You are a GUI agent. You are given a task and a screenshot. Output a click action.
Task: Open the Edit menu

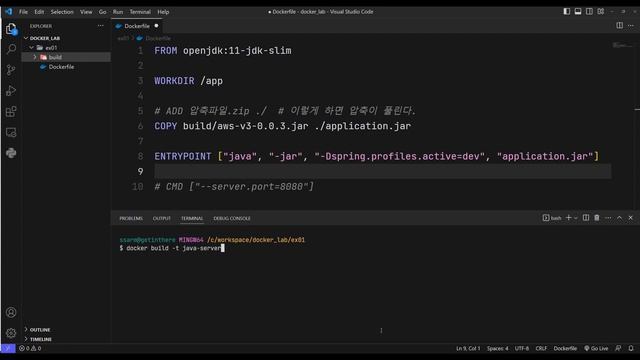coord(39,12)
